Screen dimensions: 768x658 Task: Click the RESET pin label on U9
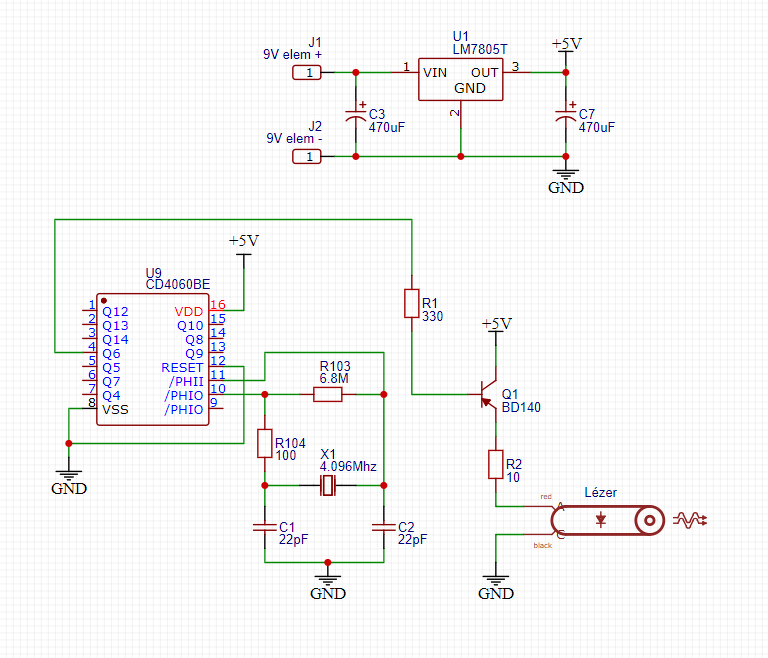[x=182, y=367]
